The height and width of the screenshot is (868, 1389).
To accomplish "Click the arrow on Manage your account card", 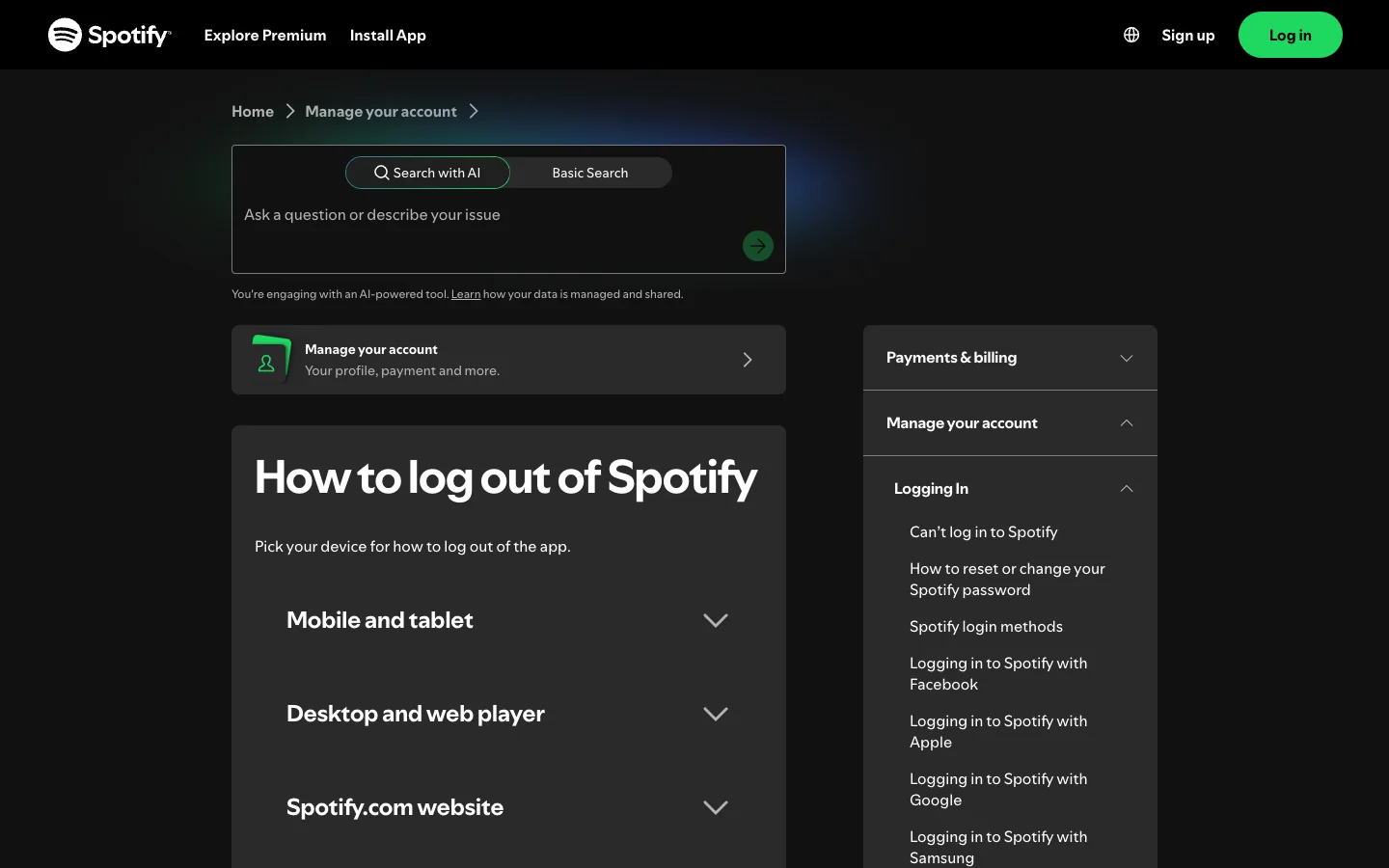I will pos(748,360).
